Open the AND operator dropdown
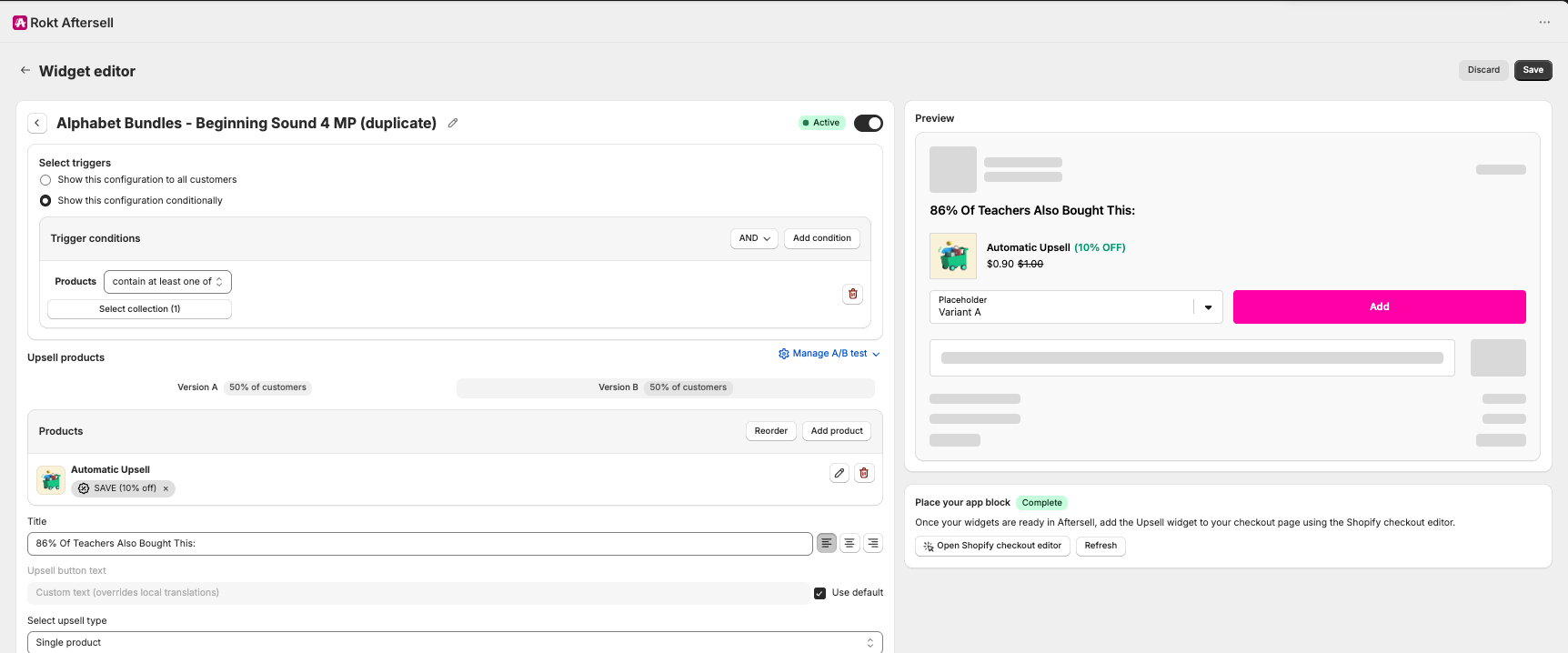This screenshot has height=653, width=1568. coord(754,238)
